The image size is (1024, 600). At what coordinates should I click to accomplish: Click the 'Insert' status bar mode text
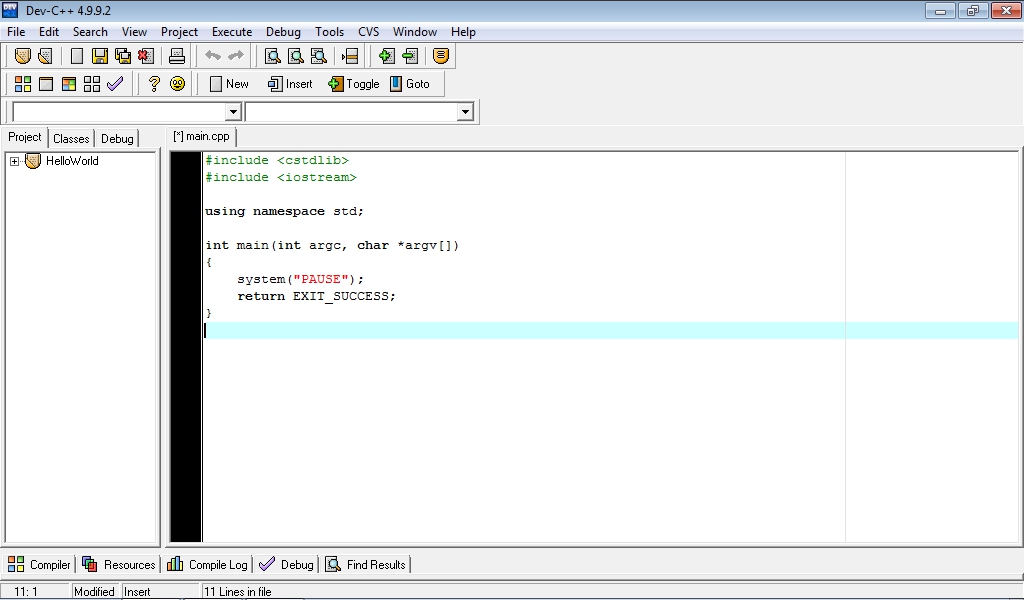[137, 592]
